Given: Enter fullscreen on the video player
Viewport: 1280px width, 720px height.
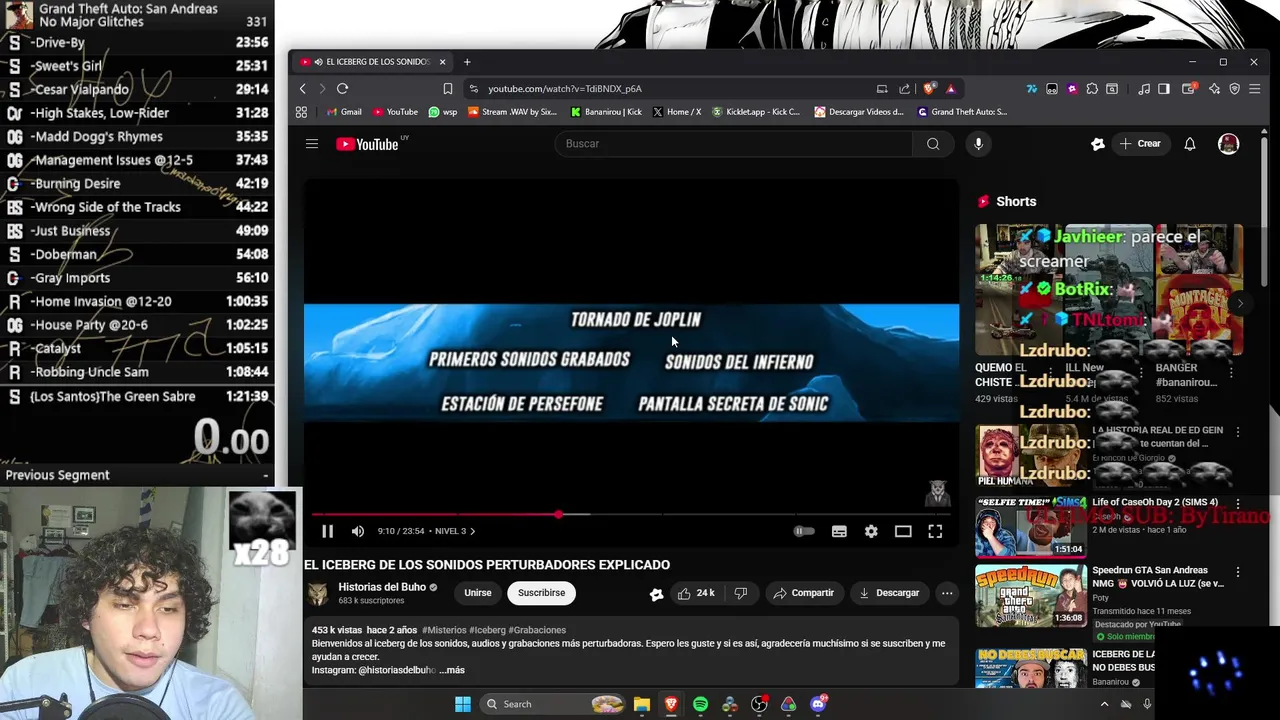Looking at the screenshot, I should point(935,531).
